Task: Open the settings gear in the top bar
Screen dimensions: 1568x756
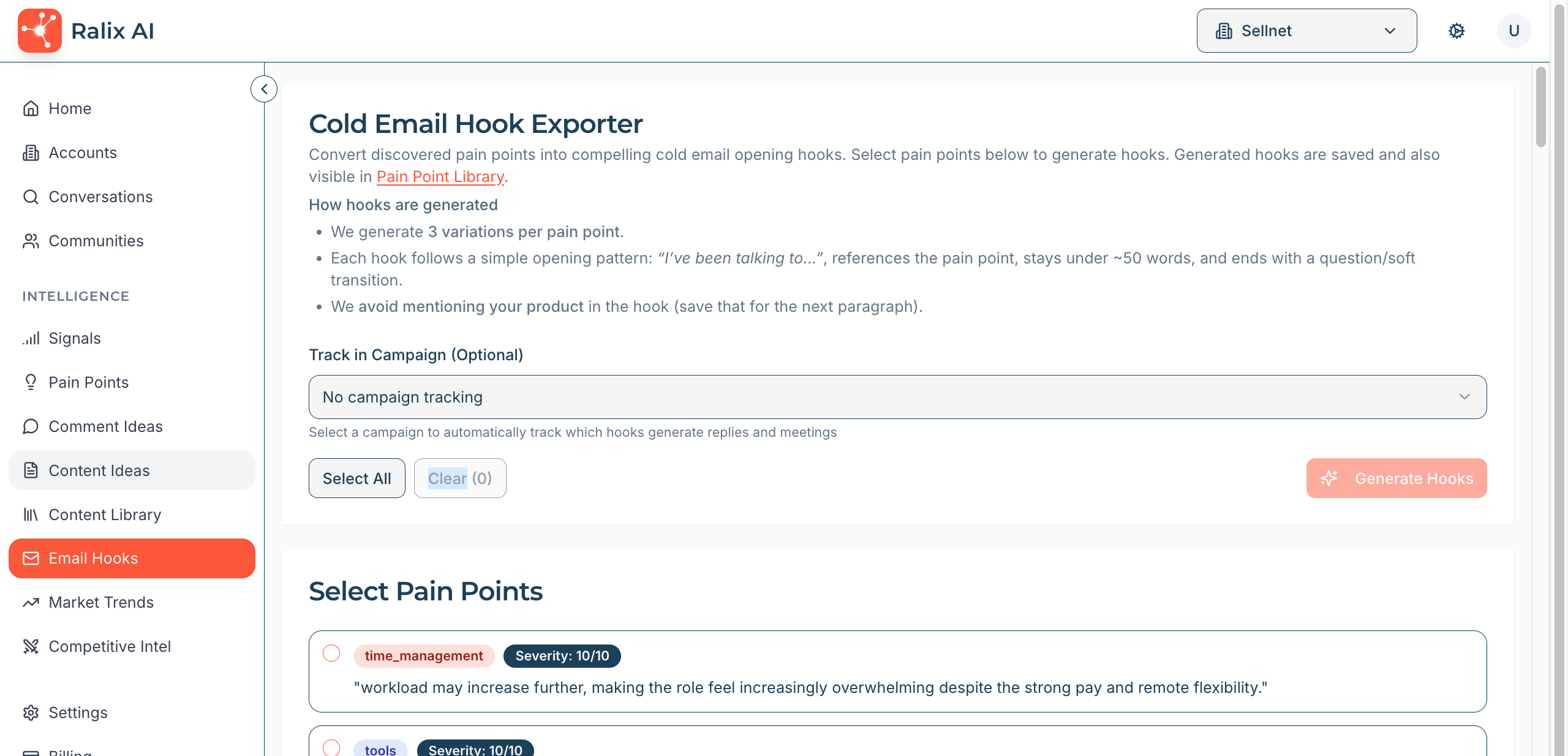Action: tap(1457, 31)
